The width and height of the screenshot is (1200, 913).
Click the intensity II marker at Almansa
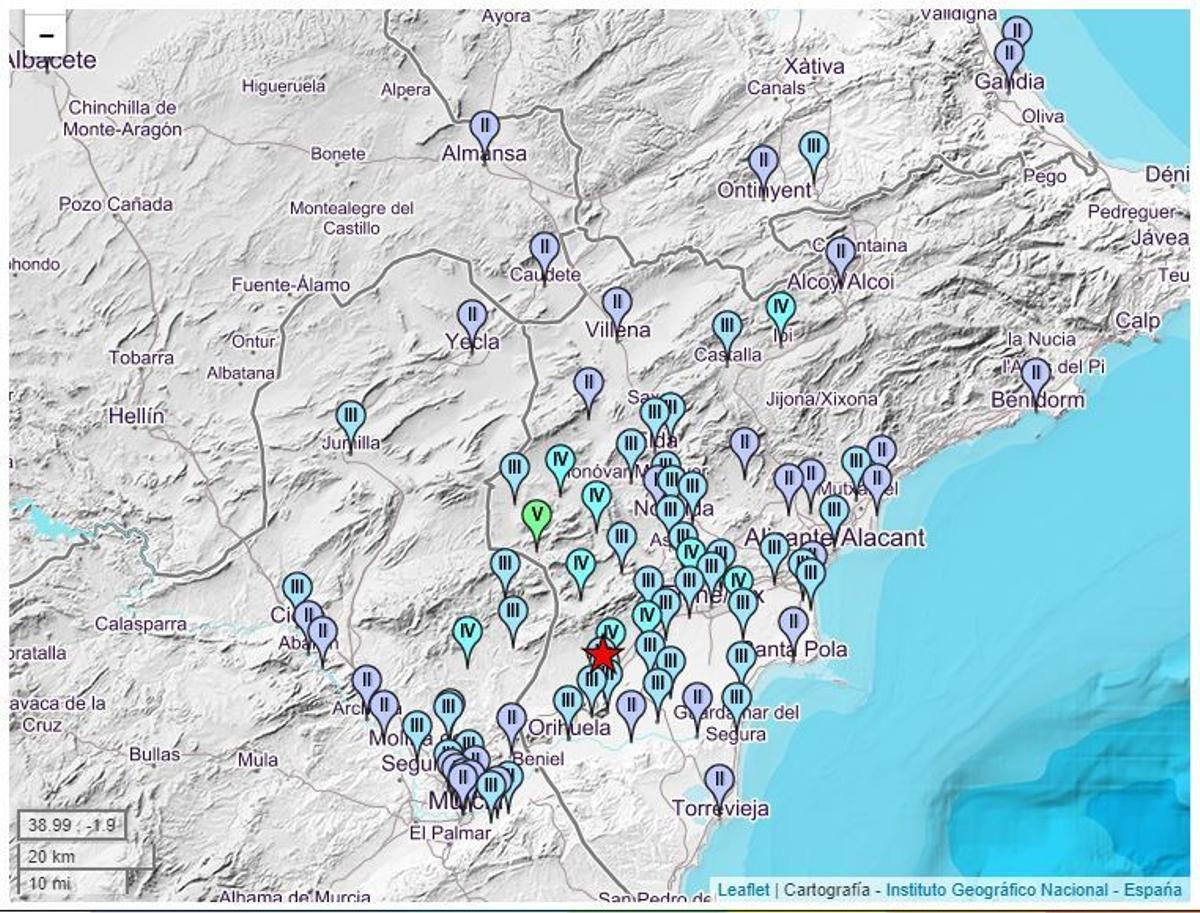(x=484, y=135)
